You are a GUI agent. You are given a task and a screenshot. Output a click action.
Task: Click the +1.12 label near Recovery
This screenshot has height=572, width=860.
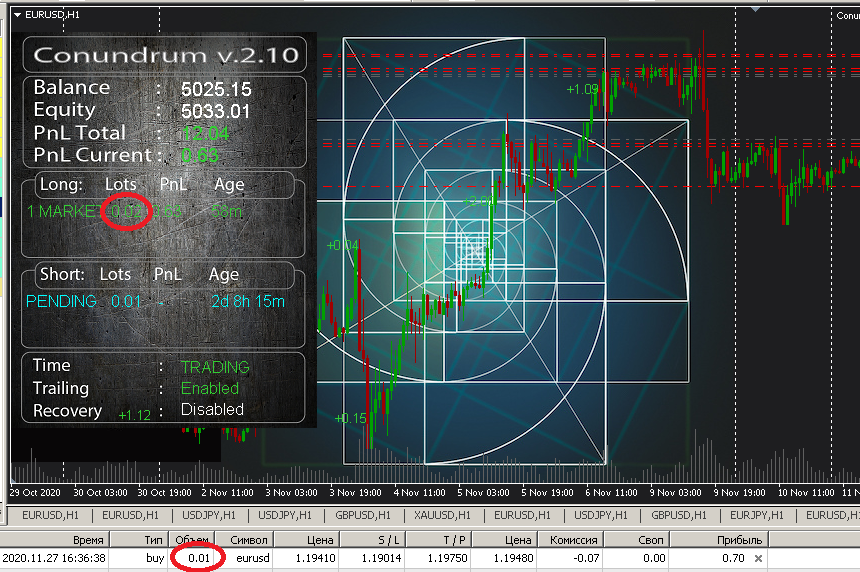(134, 415)
